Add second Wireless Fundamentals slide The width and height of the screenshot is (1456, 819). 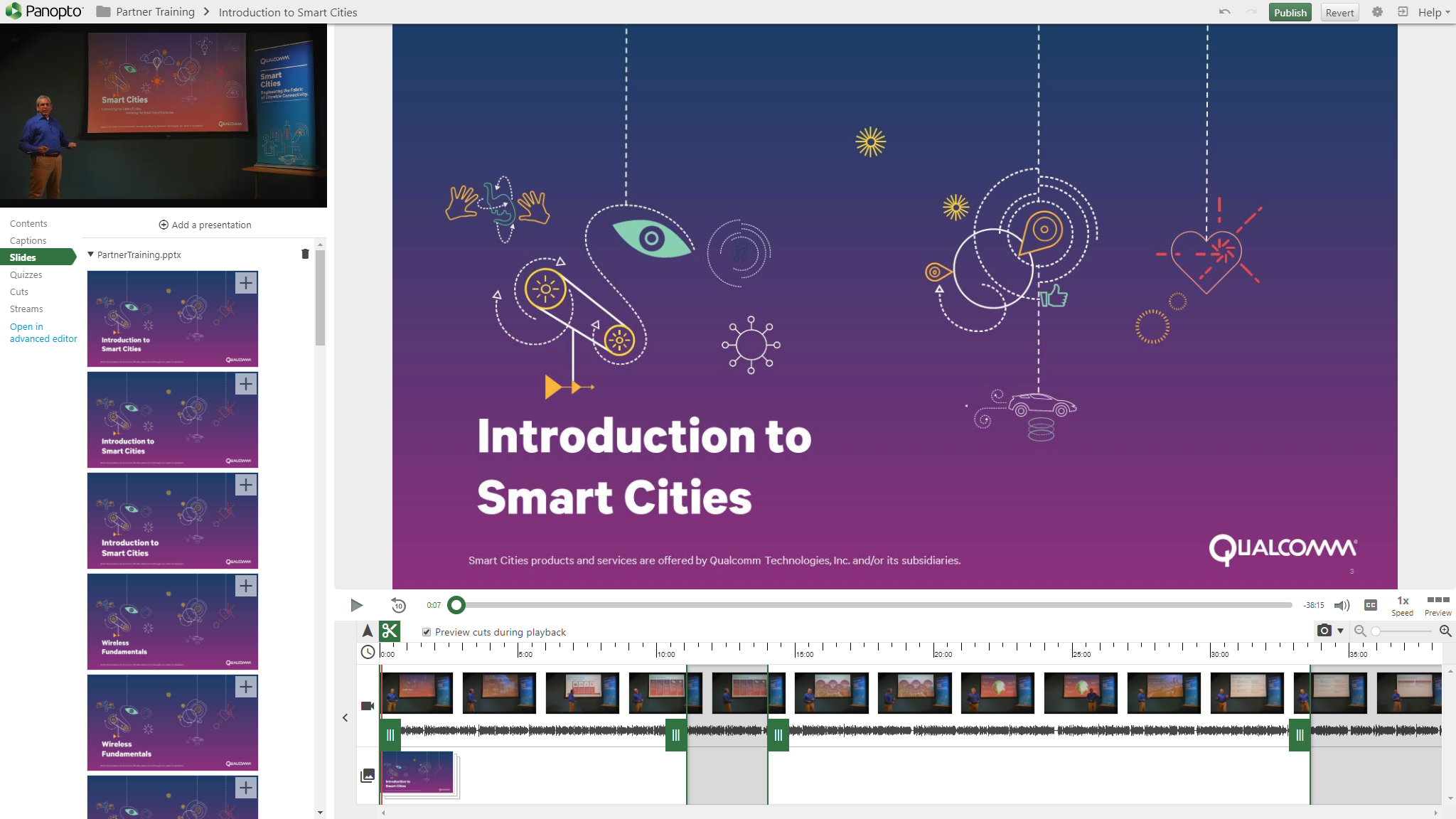[246, 687]
